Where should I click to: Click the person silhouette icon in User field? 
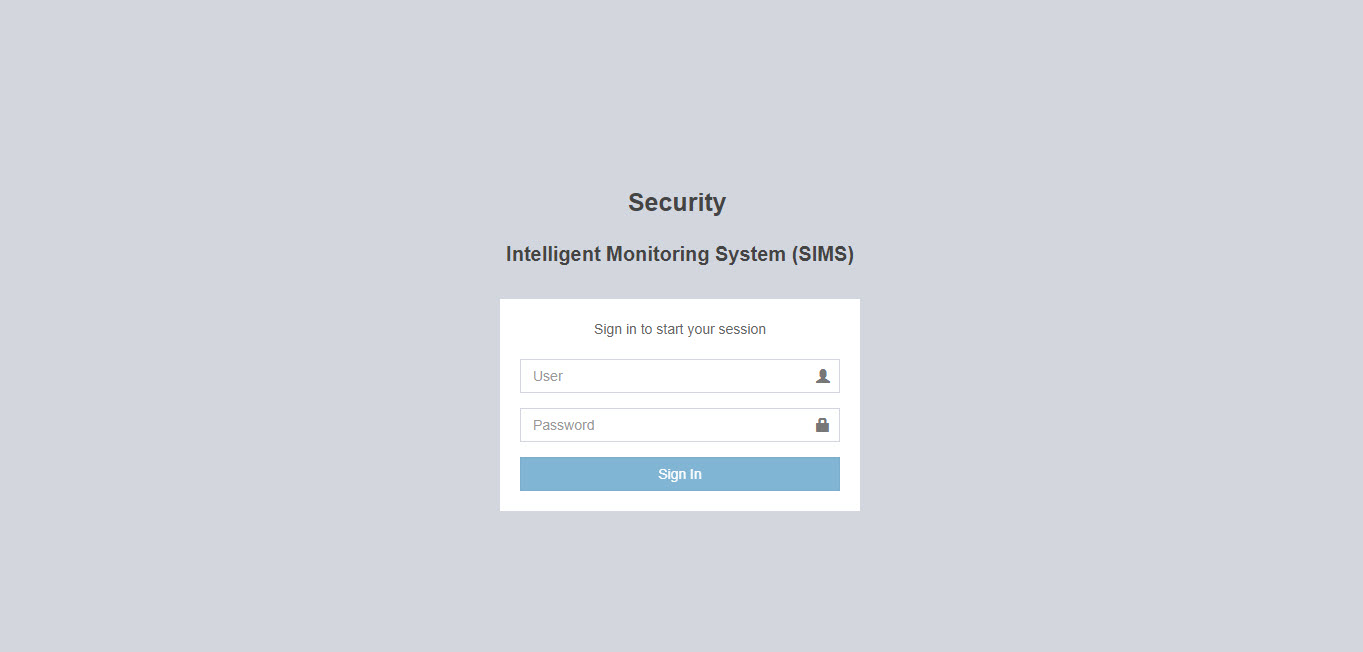pos(823,376)
